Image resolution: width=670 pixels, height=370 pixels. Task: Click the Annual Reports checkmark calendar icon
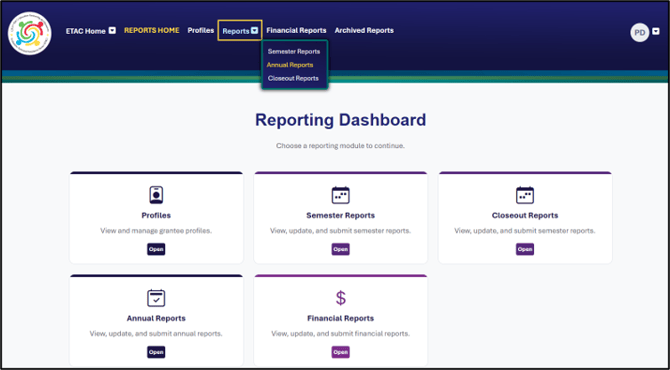pos(156,298)
